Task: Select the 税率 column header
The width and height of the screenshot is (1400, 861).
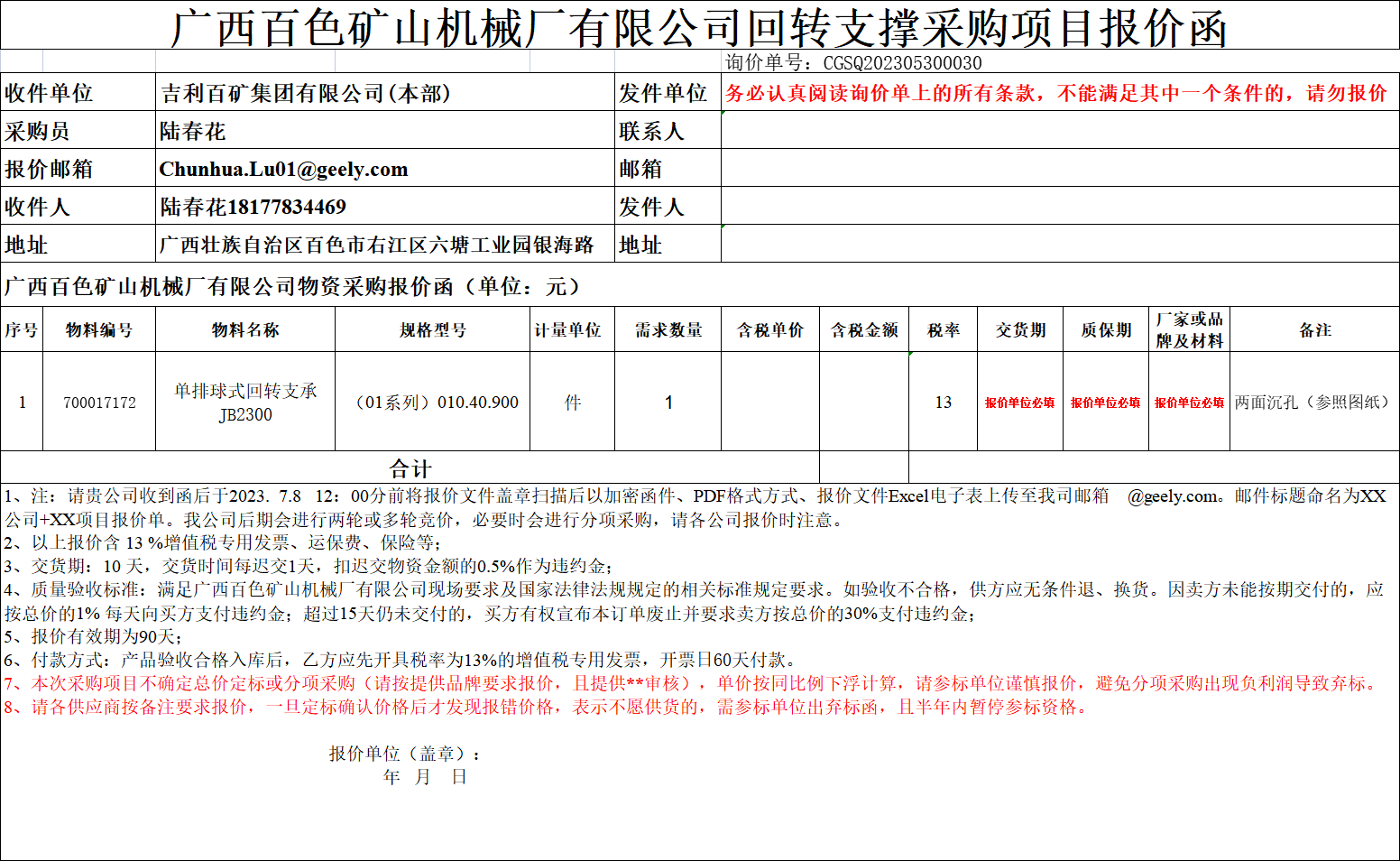Action: click(x=944, y=329)
